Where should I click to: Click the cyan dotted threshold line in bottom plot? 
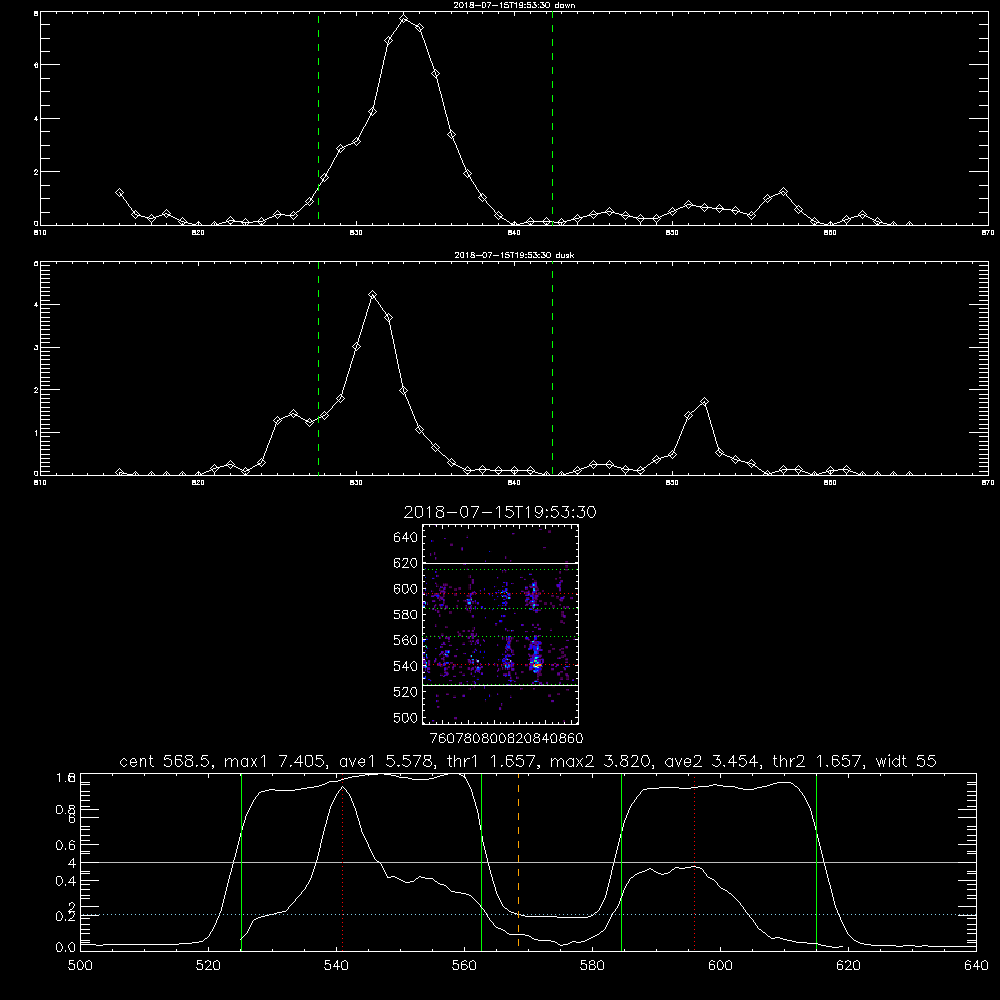tap(528, 915)
